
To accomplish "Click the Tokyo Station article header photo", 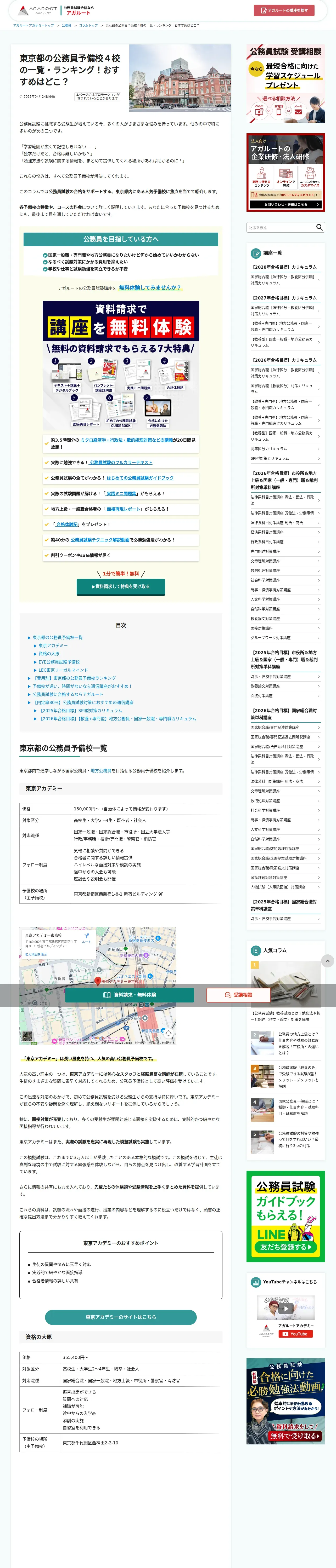I will coord(180,78).
